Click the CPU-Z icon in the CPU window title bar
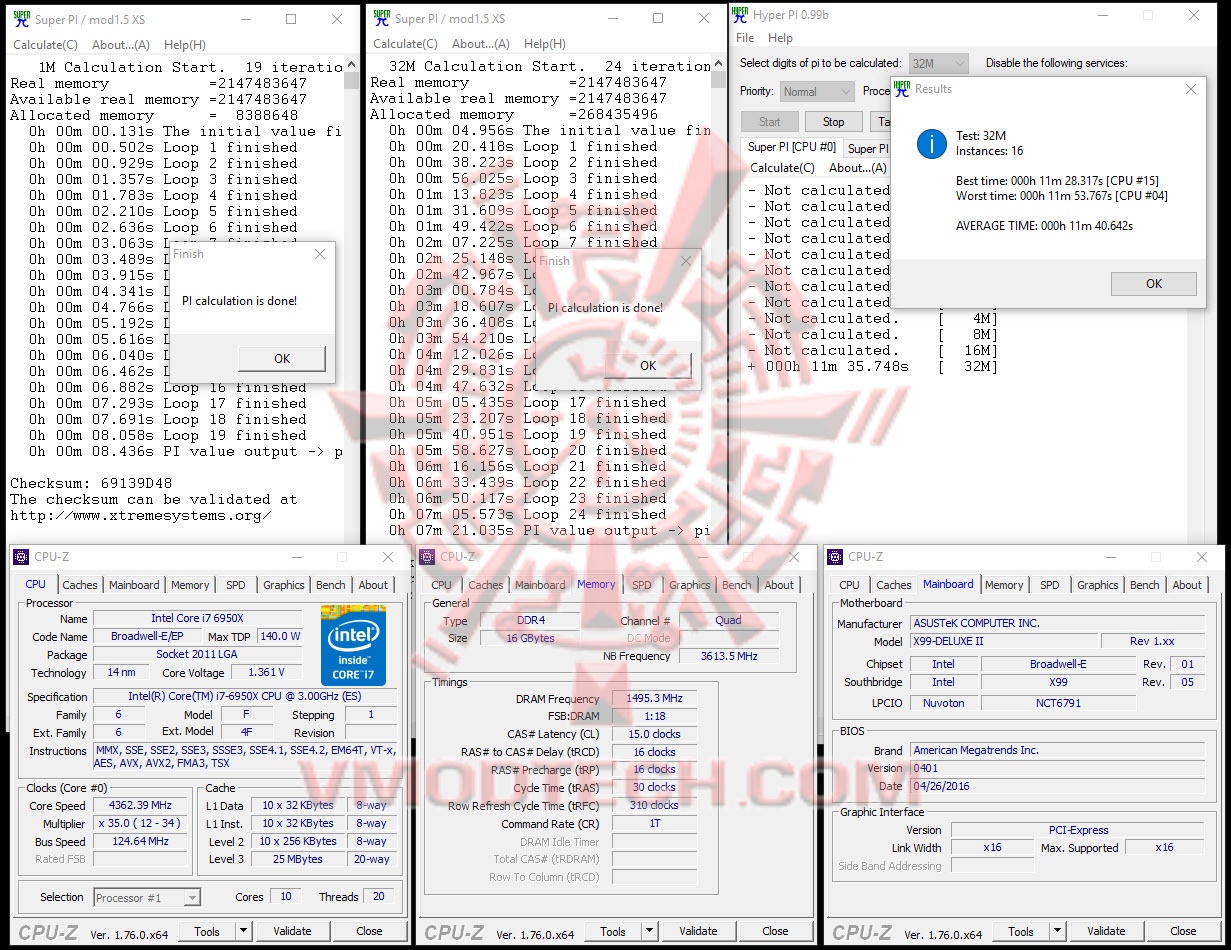Screen dimensions: 1231x950 20,557
